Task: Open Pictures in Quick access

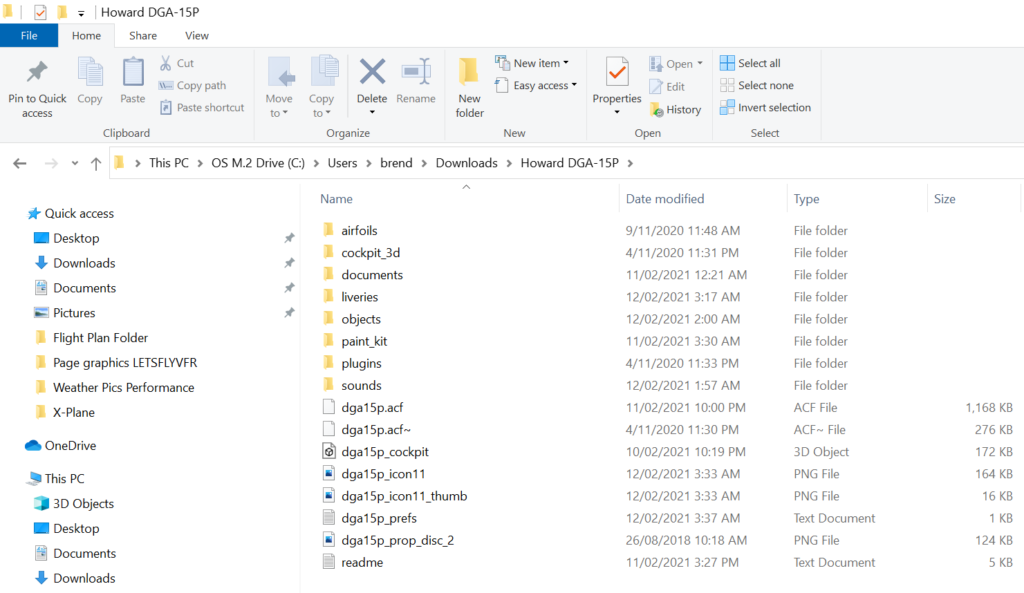Action: point(74,313)
